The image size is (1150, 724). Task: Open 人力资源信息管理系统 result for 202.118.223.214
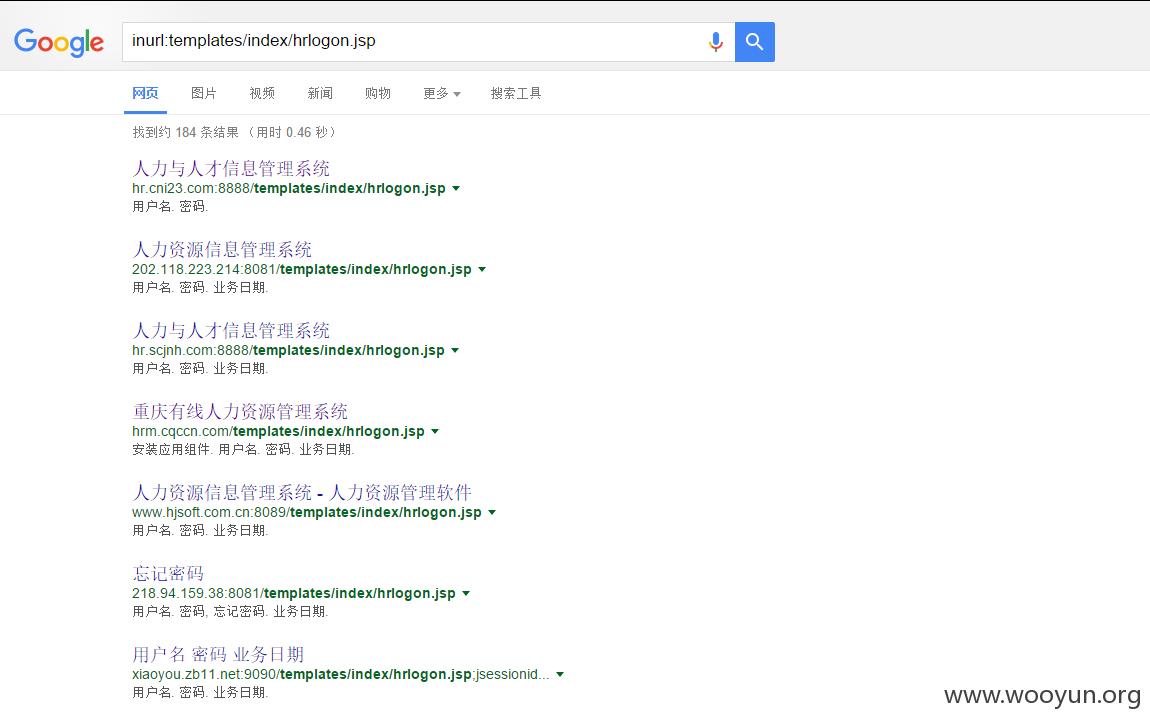(x=222, y=249)
